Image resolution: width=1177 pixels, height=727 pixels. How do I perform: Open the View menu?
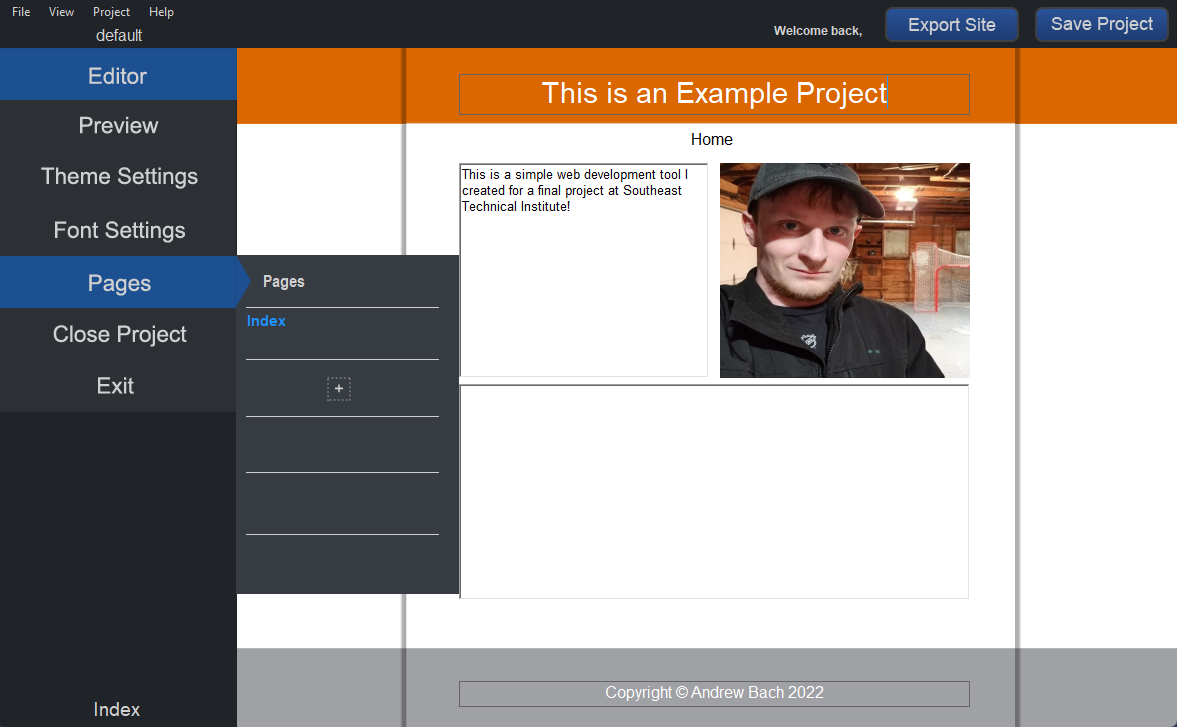[x=61, y=12]
